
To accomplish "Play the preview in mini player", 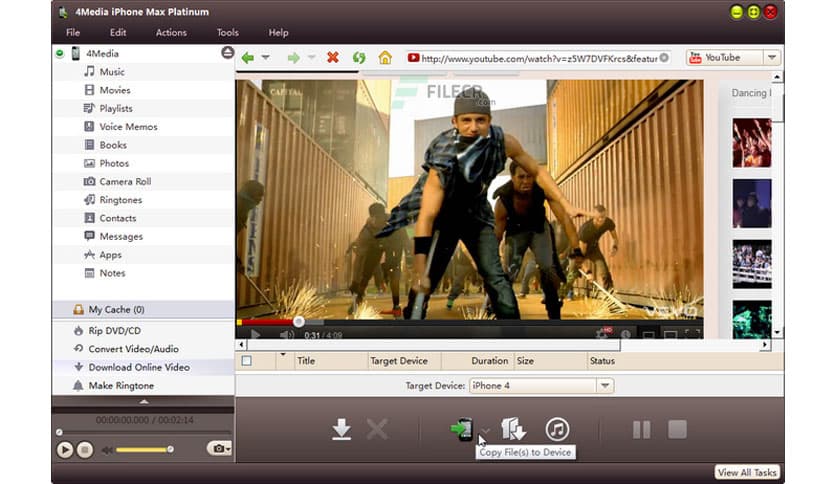I will click(65, 450).
